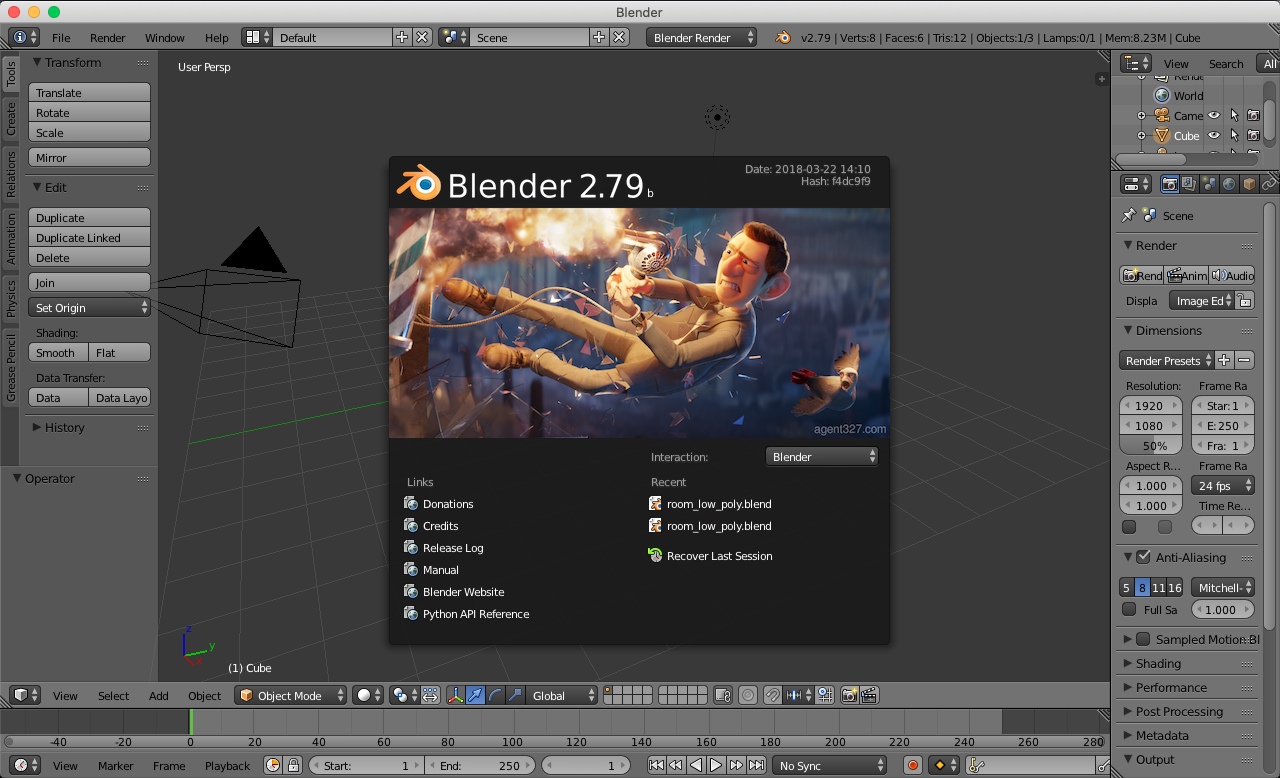
Task: Open the Scene properties tab icon
Action: 1209,184
